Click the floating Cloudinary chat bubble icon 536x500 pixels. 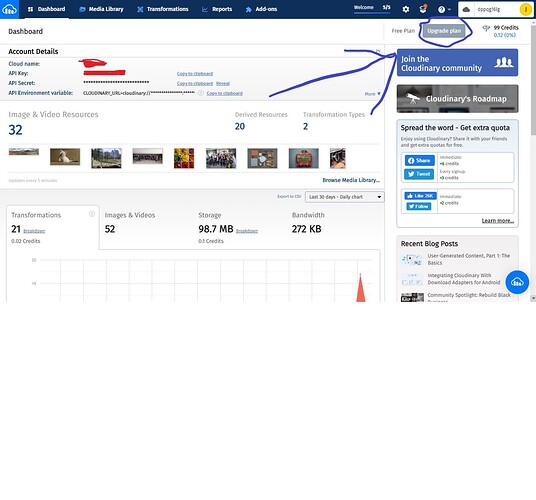517,282
